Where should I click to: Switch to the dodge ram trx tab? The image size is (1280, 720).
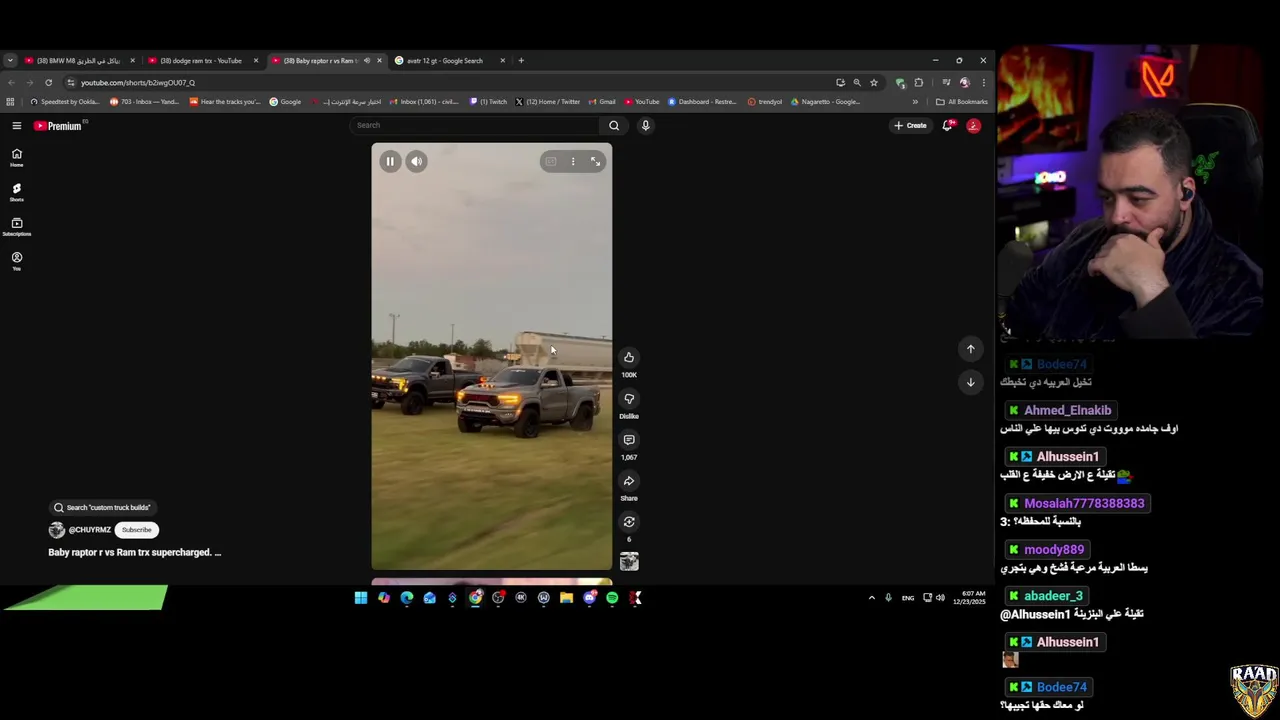[x=201, y=60]
